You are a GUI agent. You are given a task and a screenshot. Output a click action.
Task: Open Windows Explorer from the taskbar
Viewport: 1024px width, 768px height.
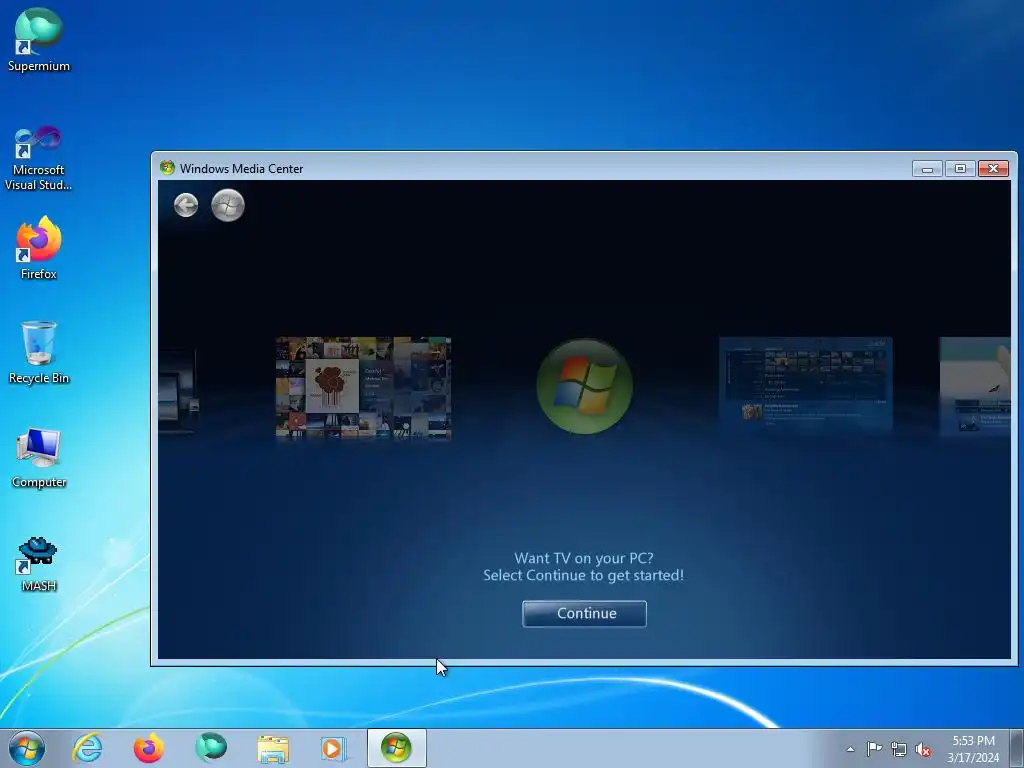point(273,748)
